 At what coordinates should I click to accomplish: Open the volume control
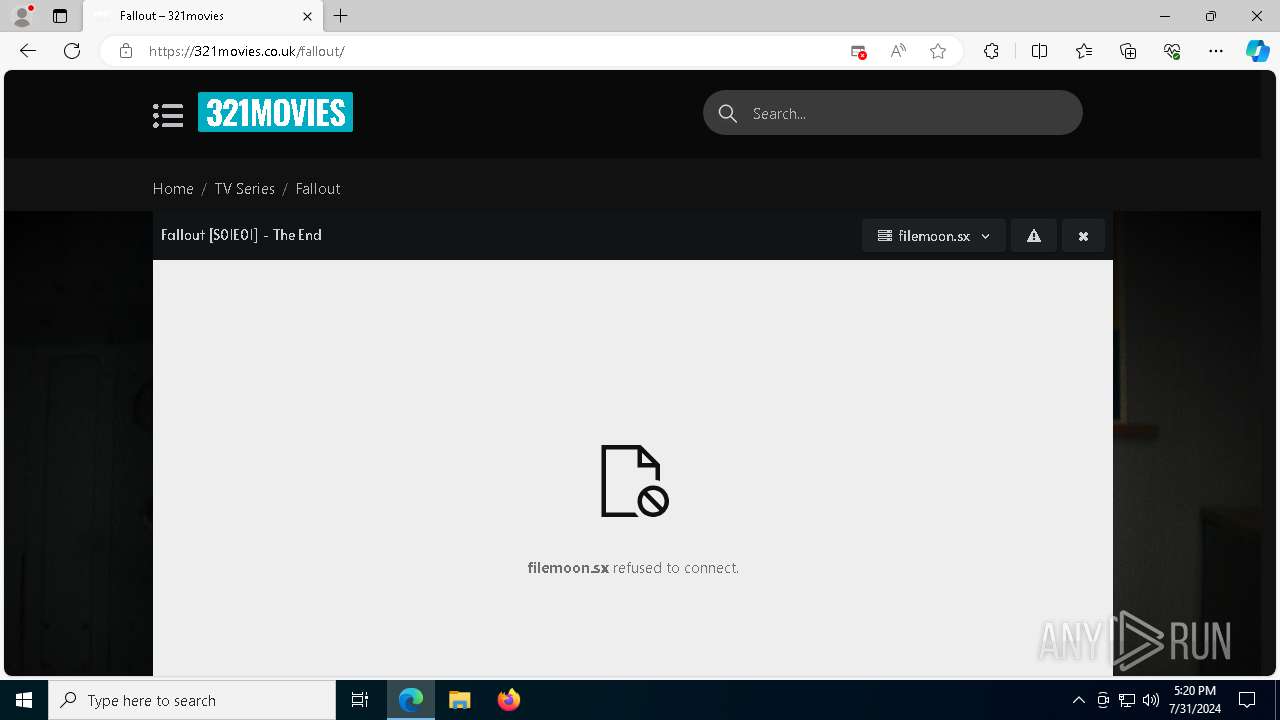coord(1151,700)
